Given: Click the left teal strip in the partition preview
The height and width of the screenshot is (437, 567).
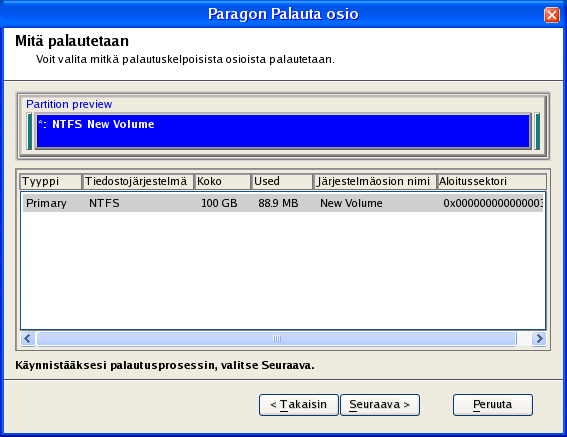Looking at the screenshot, I should tap(30, 131).
